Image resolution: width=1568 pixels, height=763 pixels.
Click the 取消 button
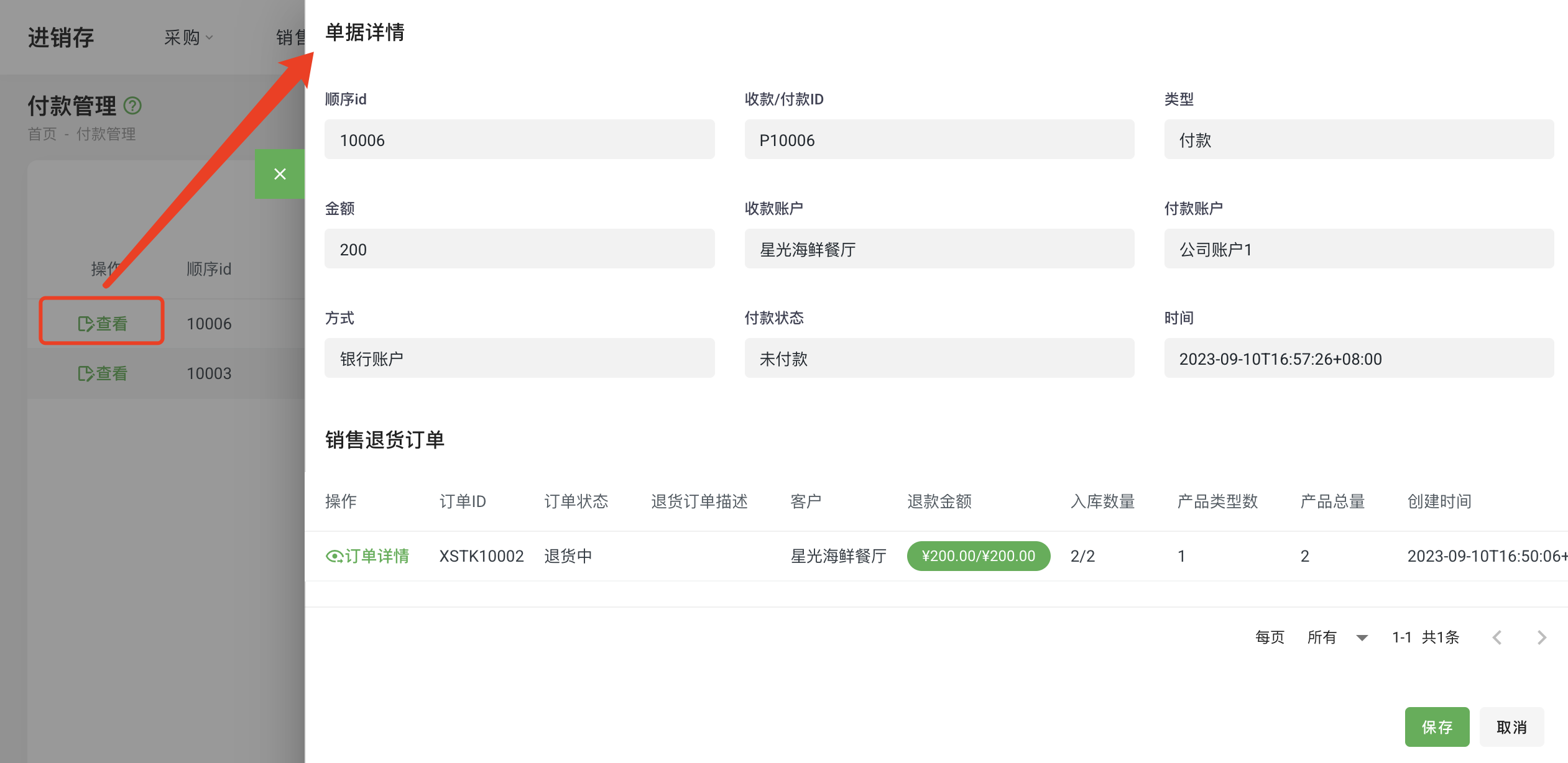pos(1511,727)
